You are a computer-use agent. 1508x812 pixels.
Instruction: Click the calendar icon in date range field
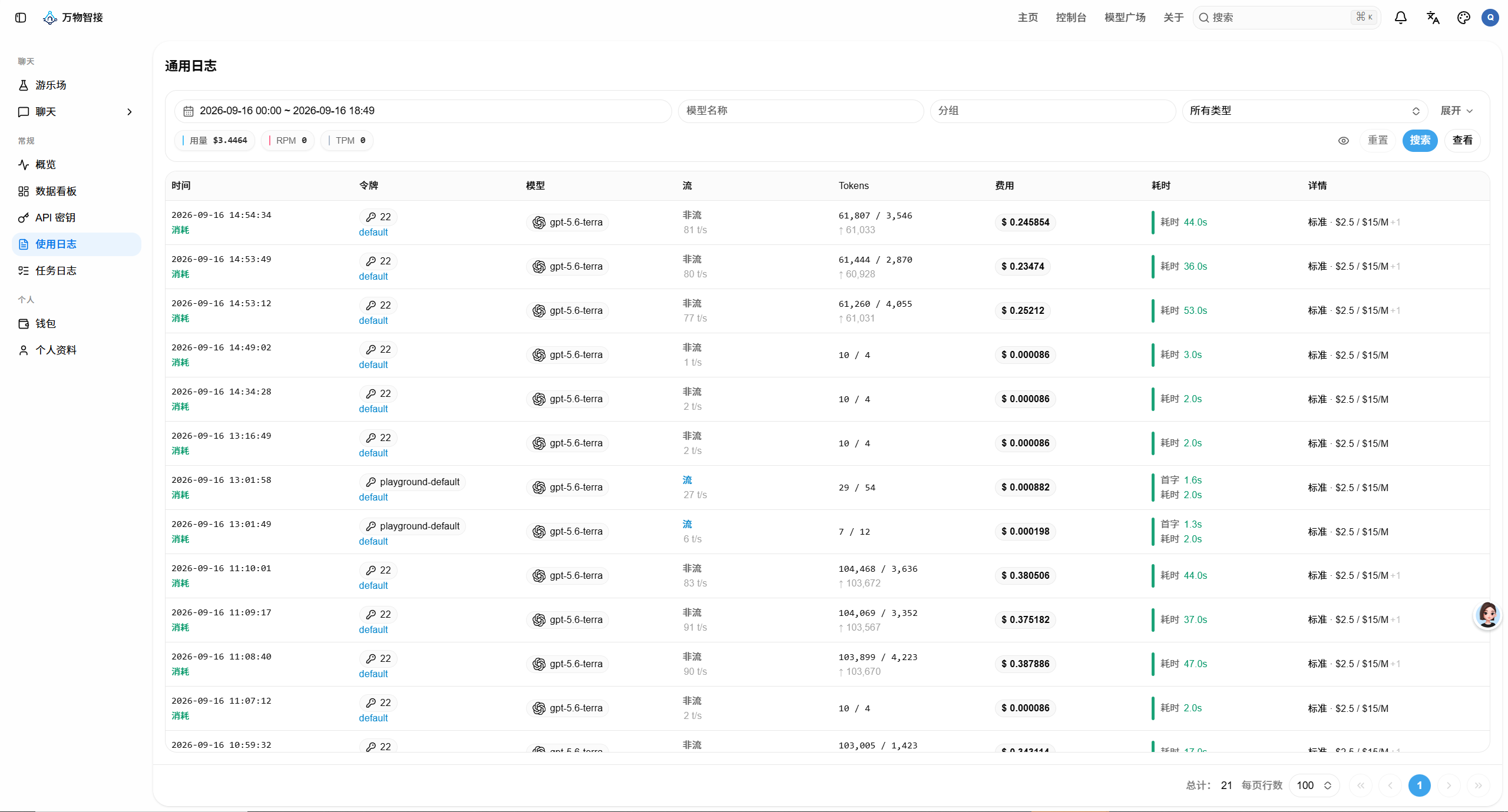coord(188,111)
